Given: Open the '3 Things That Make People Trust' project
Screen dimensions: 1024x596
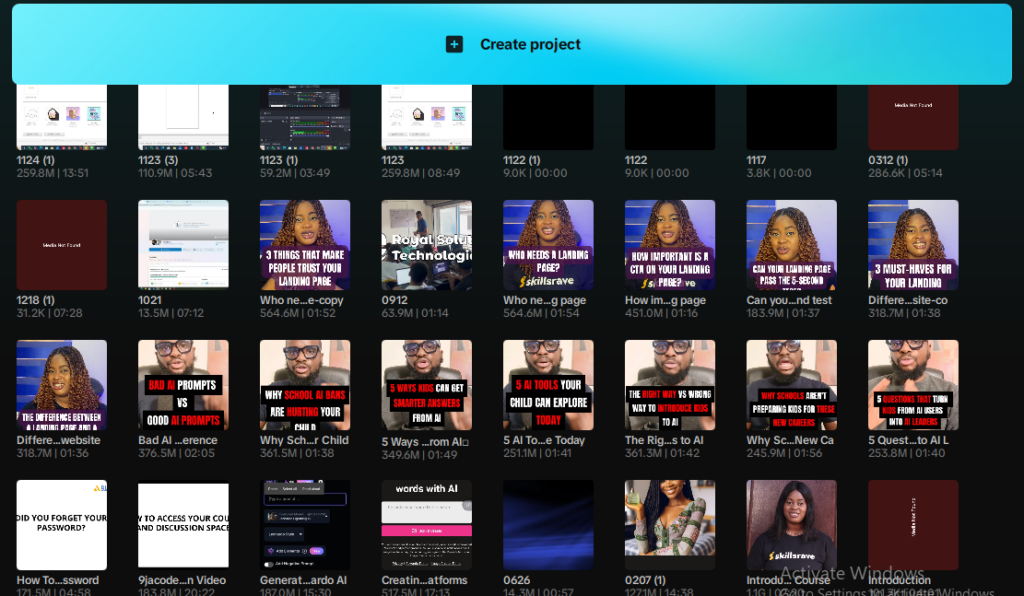Looking at the screenshot, I should coord(305,245).
